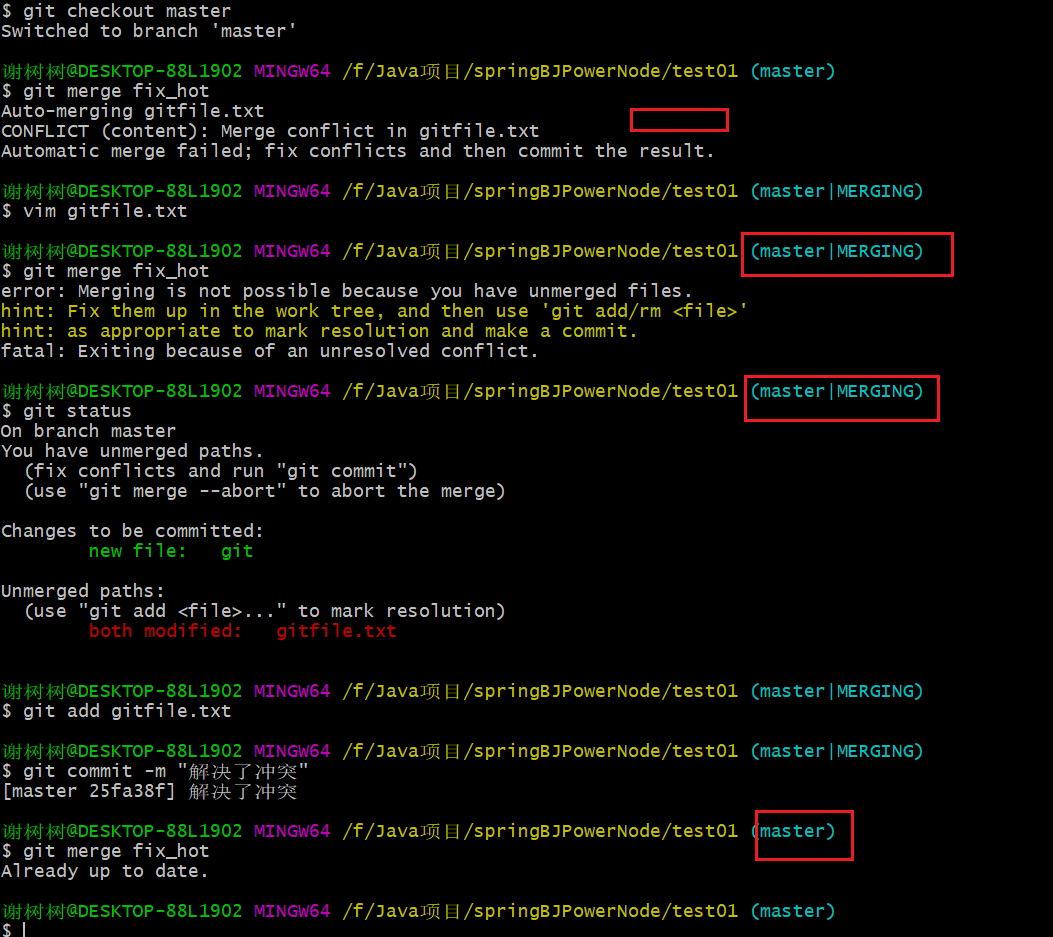Click the 'git merge --abort' usage hint line
The image size is (1053, 937).
pyautogui.click(x=265, y=491)
